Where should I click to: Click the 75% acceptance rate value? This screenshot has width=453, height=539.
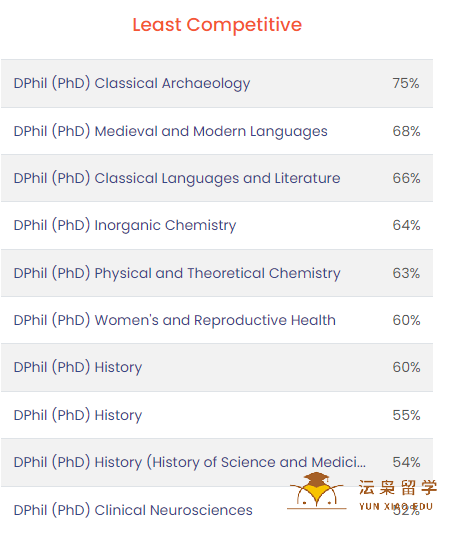[x=406, y=84]
